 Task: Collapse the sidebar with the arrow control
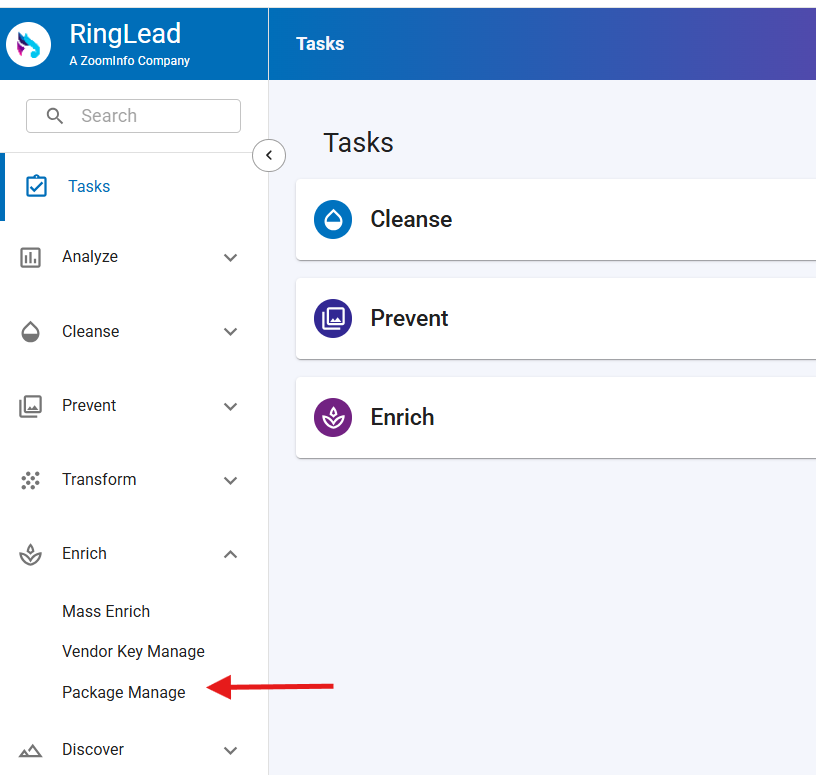(268, 155)
